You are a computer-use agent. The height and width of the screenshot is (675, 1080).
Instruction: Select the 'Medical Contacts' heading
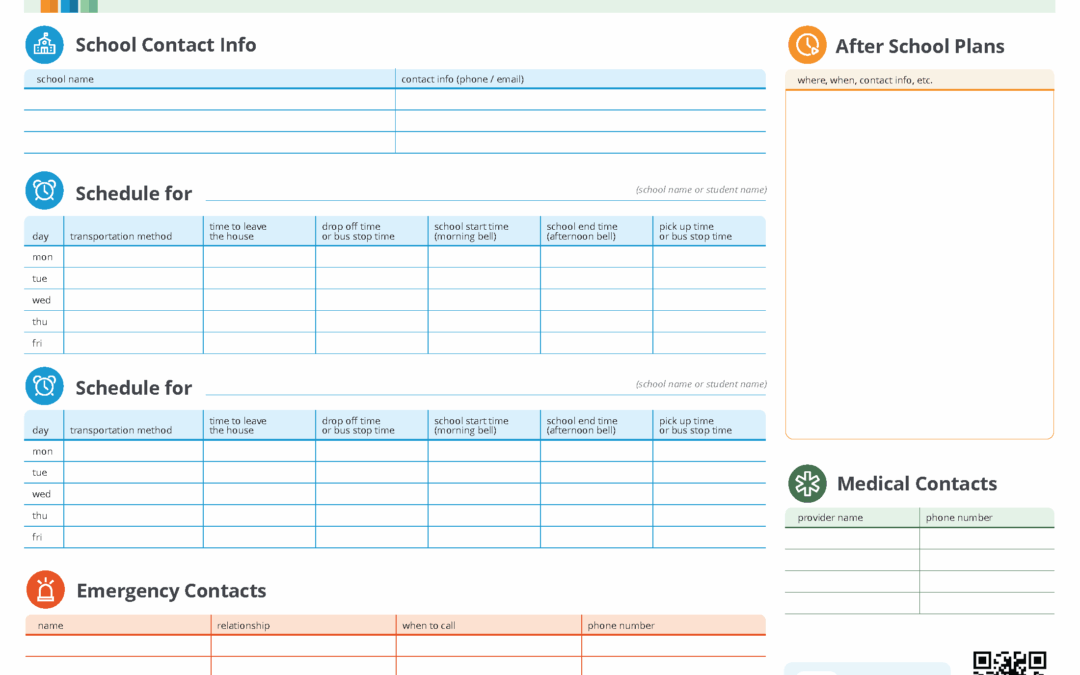(917, 484)
